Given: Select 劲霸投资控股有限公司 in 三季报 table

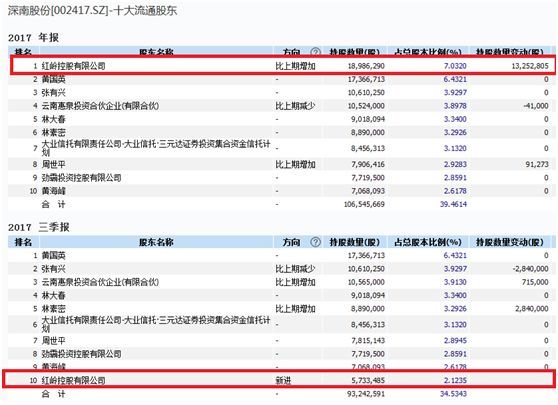Looking at the screenshot, I should point(81,354).
